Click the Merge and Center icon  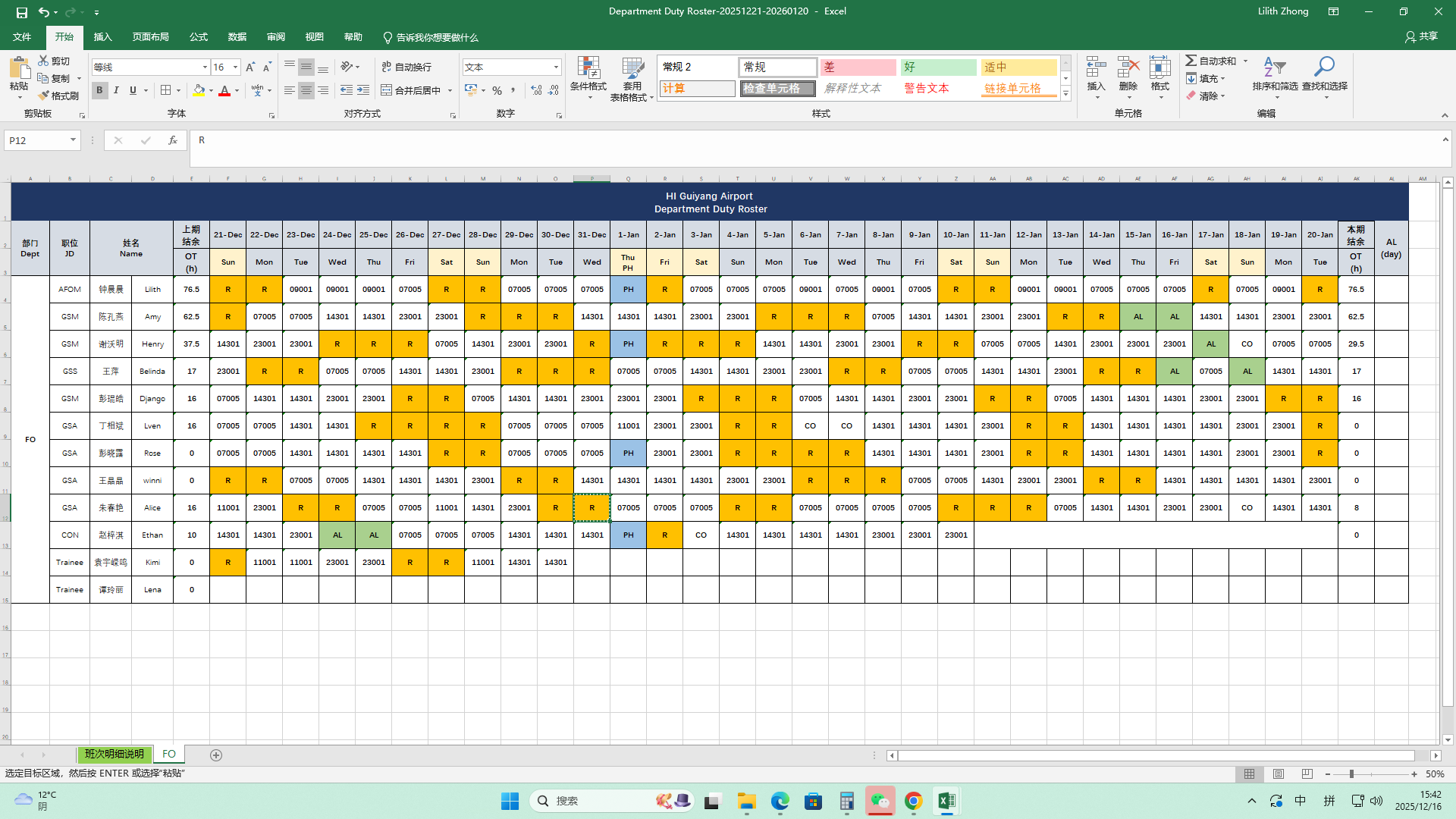click(387, 90)
